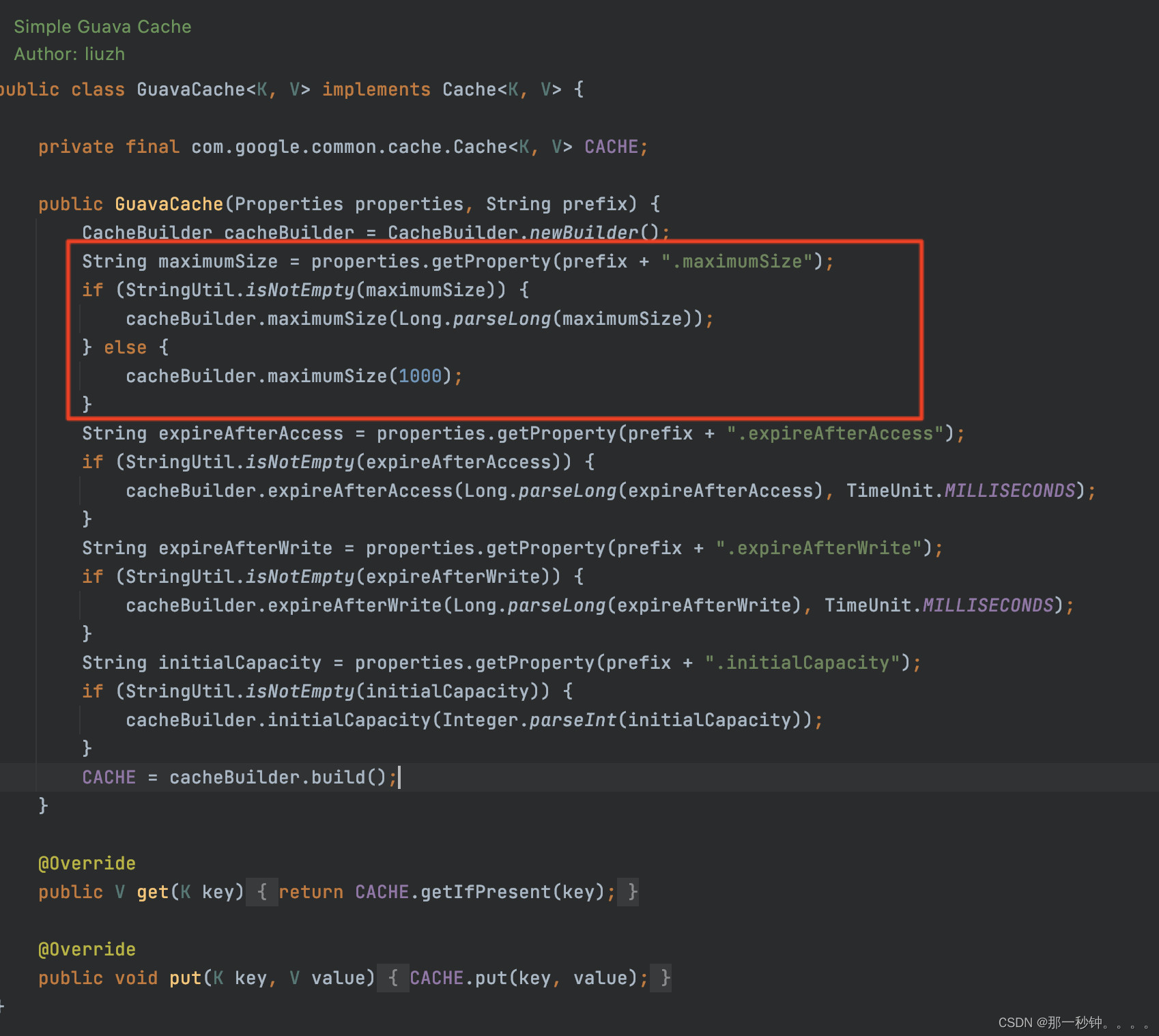Click CACHE in the build assignment line
Screen dimensions: 1159x1036
(109, 777)
